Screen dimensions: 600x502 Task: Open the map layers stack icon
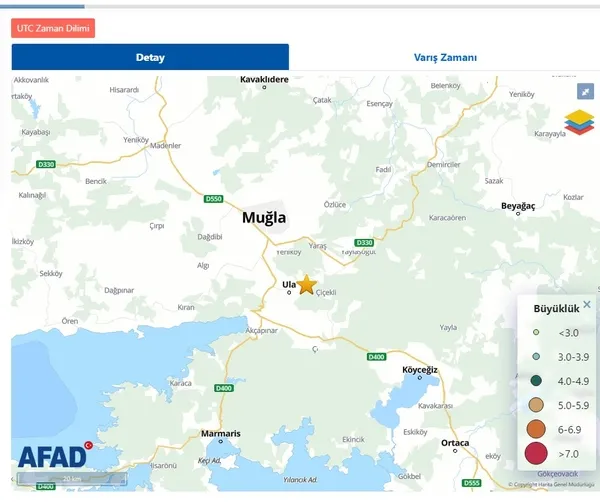[579, 122]
